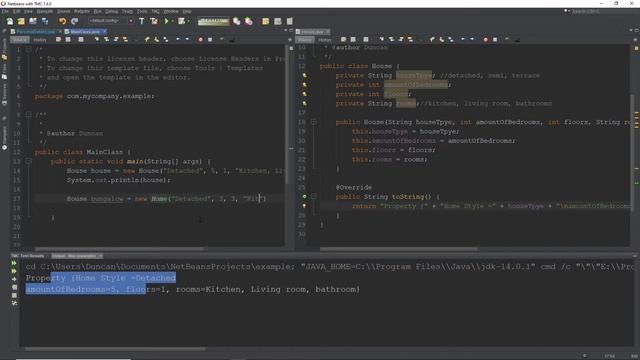Click the Open Project toolbar icon
Screen dimensions: 640x360
pyautogui.click(x=33, y=21)
